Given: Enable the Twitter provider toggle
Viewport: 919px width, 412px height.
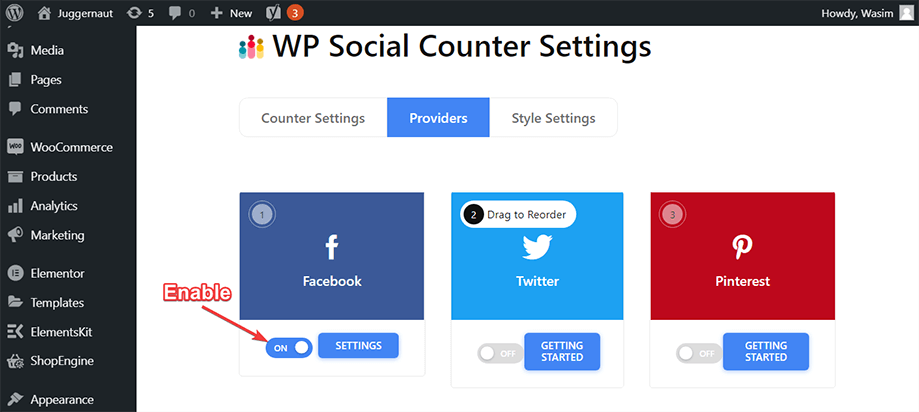Looking at the screenshot, I should point(500,353).
